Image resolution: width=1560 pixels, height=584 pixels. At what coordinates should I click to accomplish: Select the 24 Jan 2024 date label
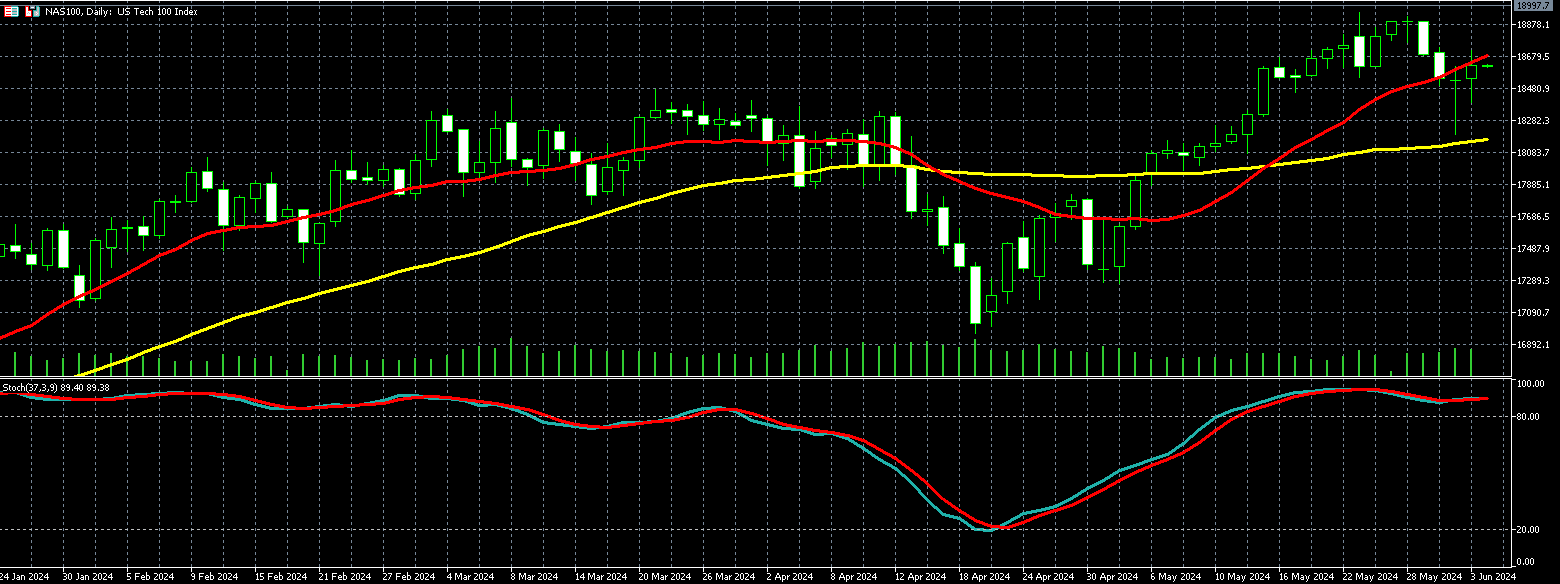pos(24,577)
